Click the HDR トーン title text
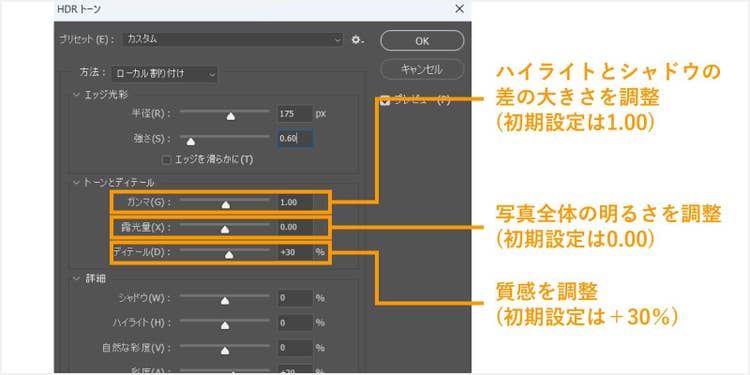 tap(79, 9)
